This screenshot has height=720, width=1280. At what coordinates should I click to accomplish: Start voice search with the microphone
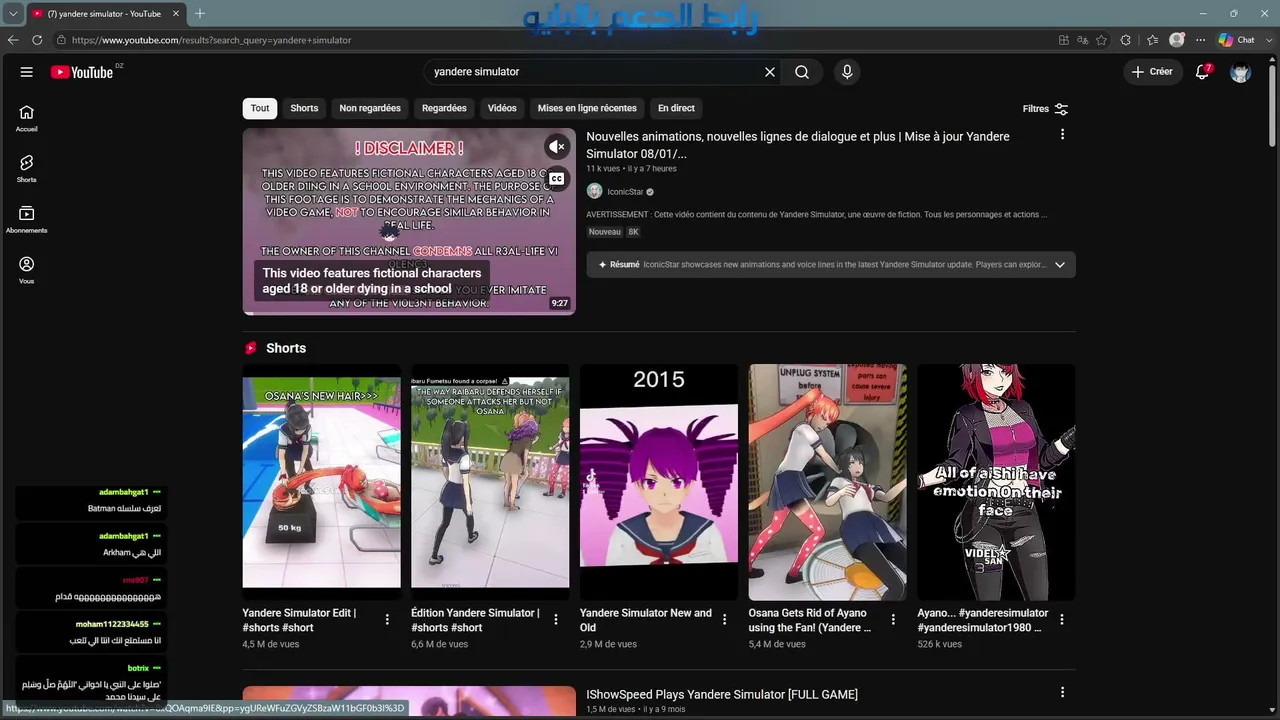pos(847,72)
